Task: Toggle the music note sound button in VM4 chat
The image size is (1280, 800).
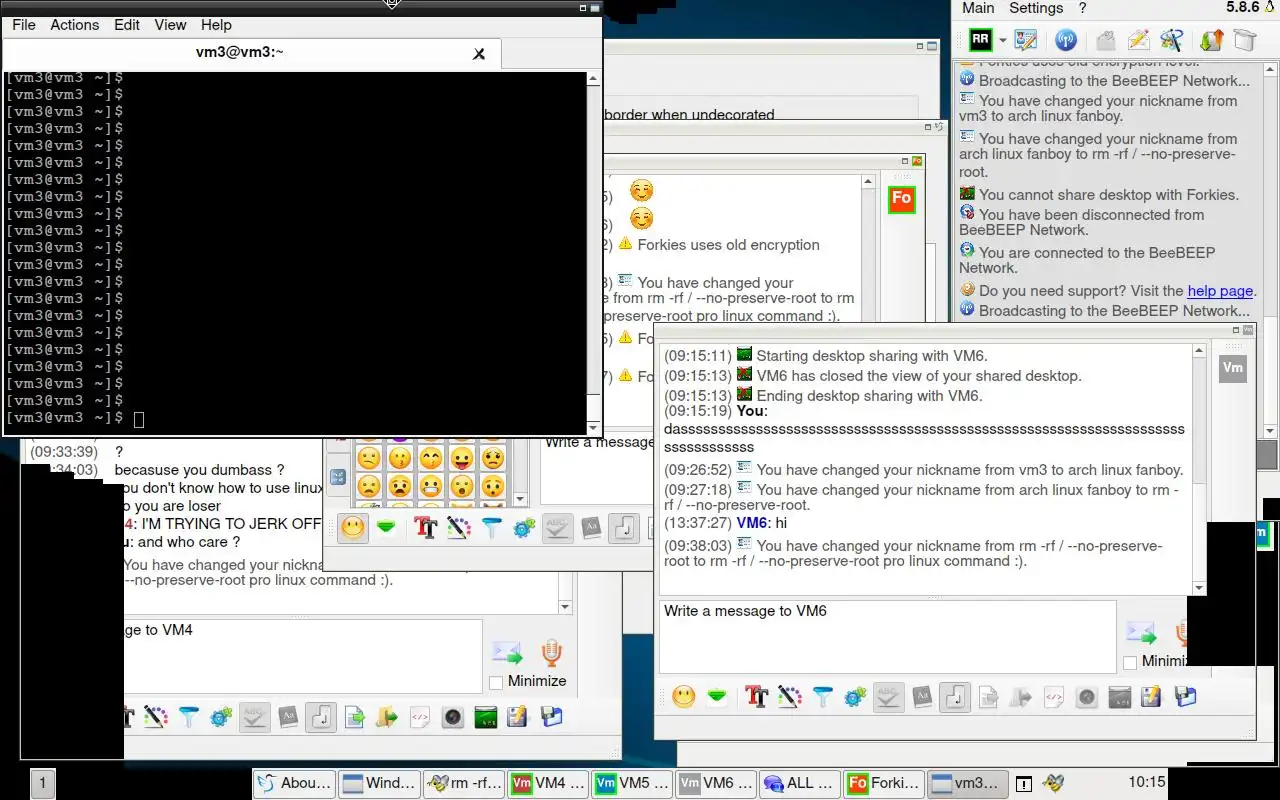Action: point(321,717)
